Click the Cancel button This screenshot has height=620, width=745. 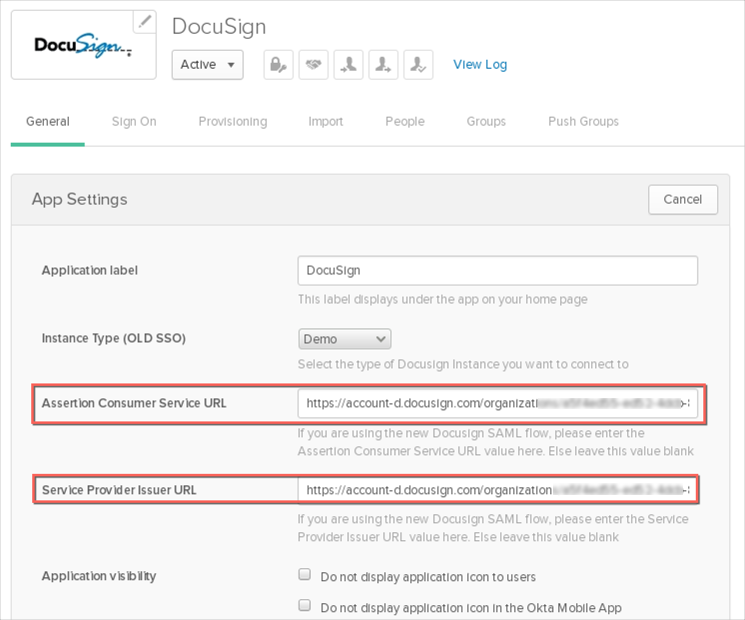click(x=682, y=199)
